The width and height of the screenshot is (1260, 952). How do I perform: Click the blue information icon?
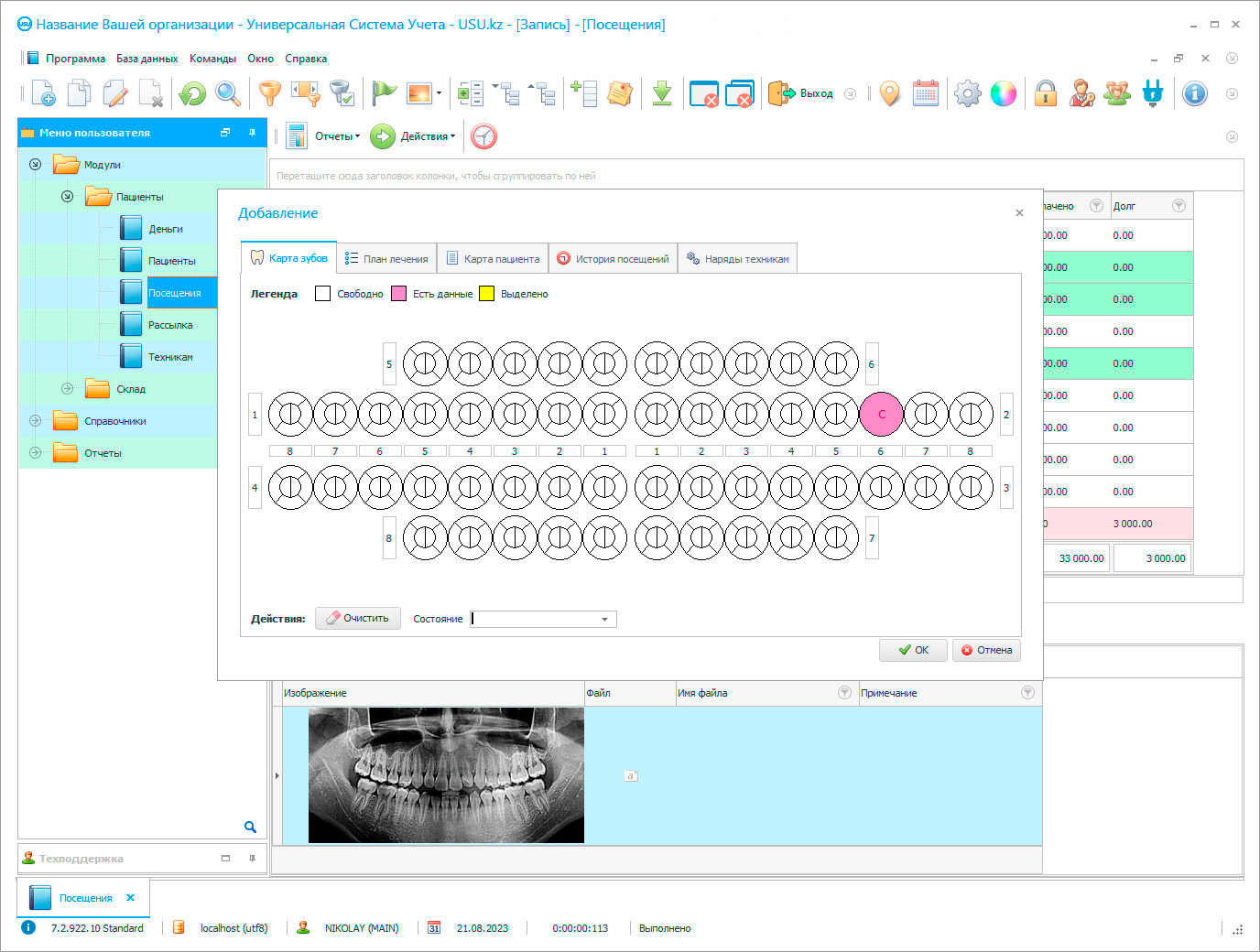coord(1195,93)
